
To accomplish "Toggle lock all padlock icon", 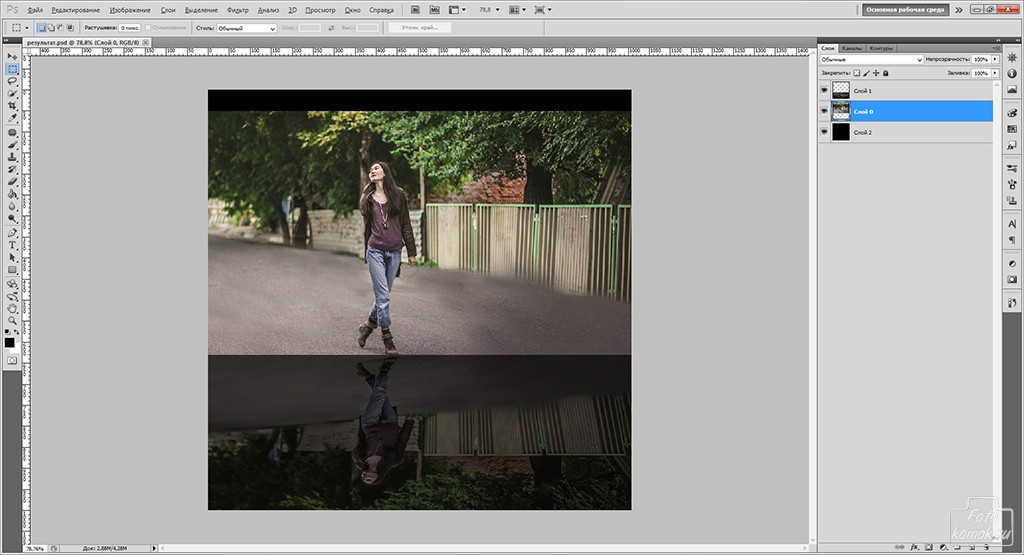I will [886, 73].
